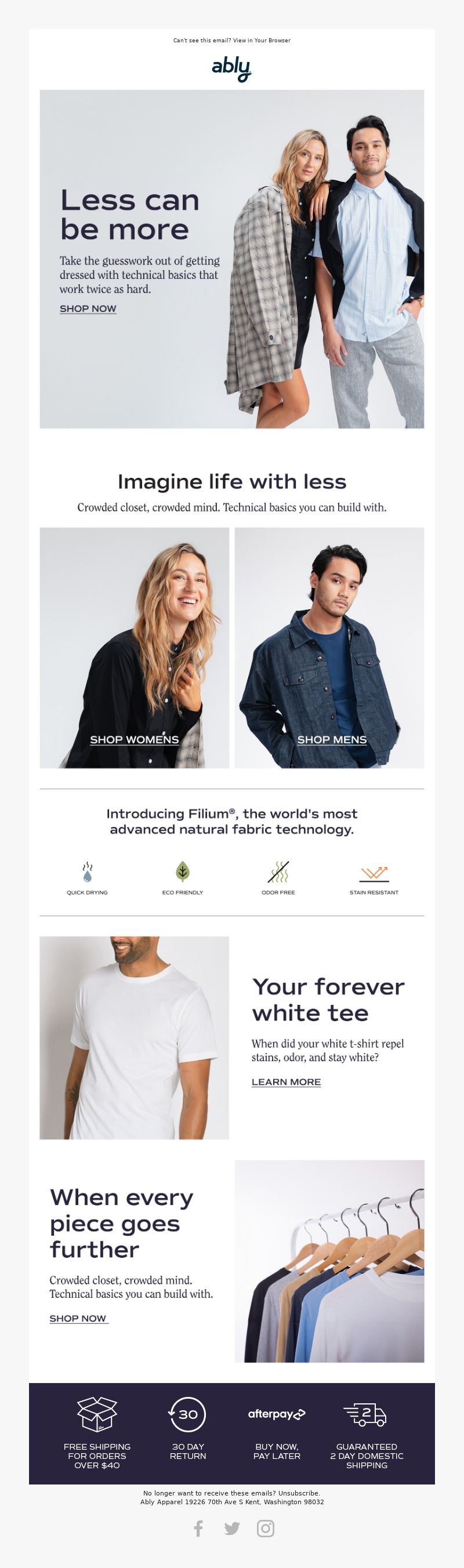Image resolution: width=464 pixels, height=1568 pixels.
Task: Click the ably logo at top
Action: (231, 69)
